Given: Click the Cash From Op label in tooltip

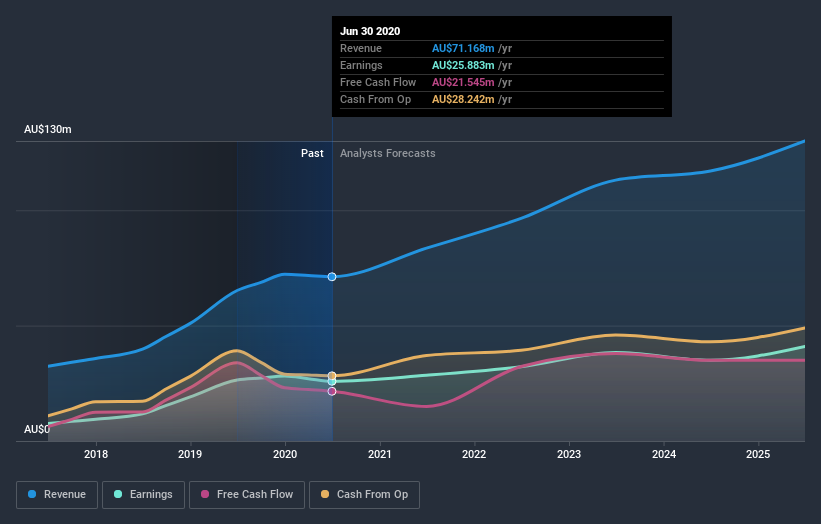Looking at the screenshot, I should point(375,99).
